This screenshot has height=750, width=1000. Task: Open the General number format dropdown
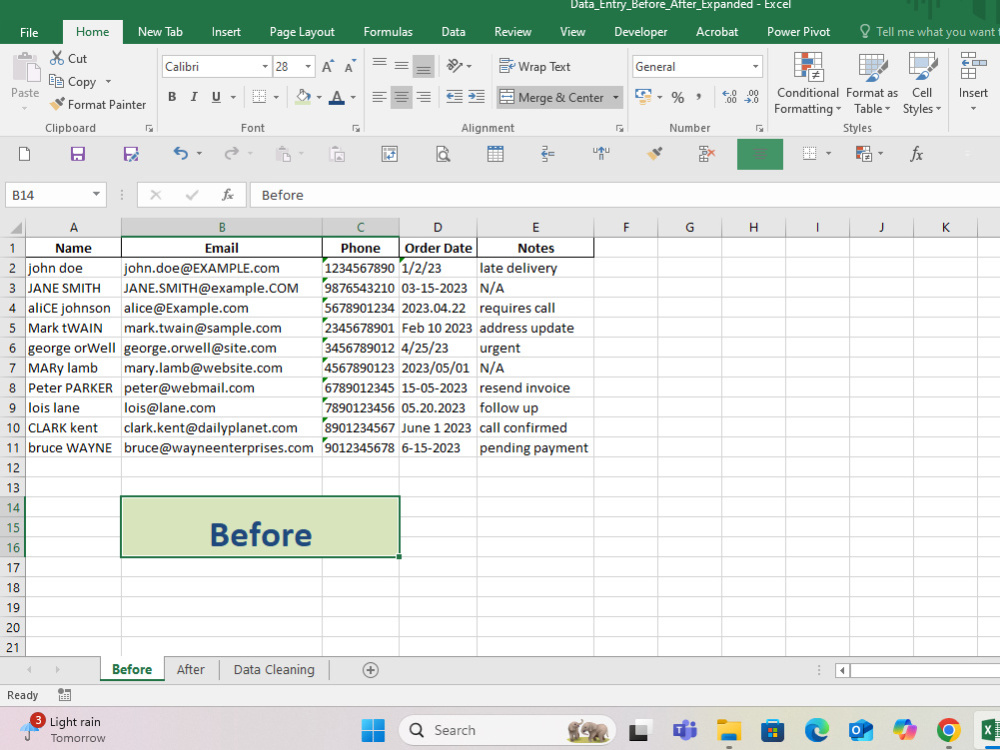coord(756,66)
